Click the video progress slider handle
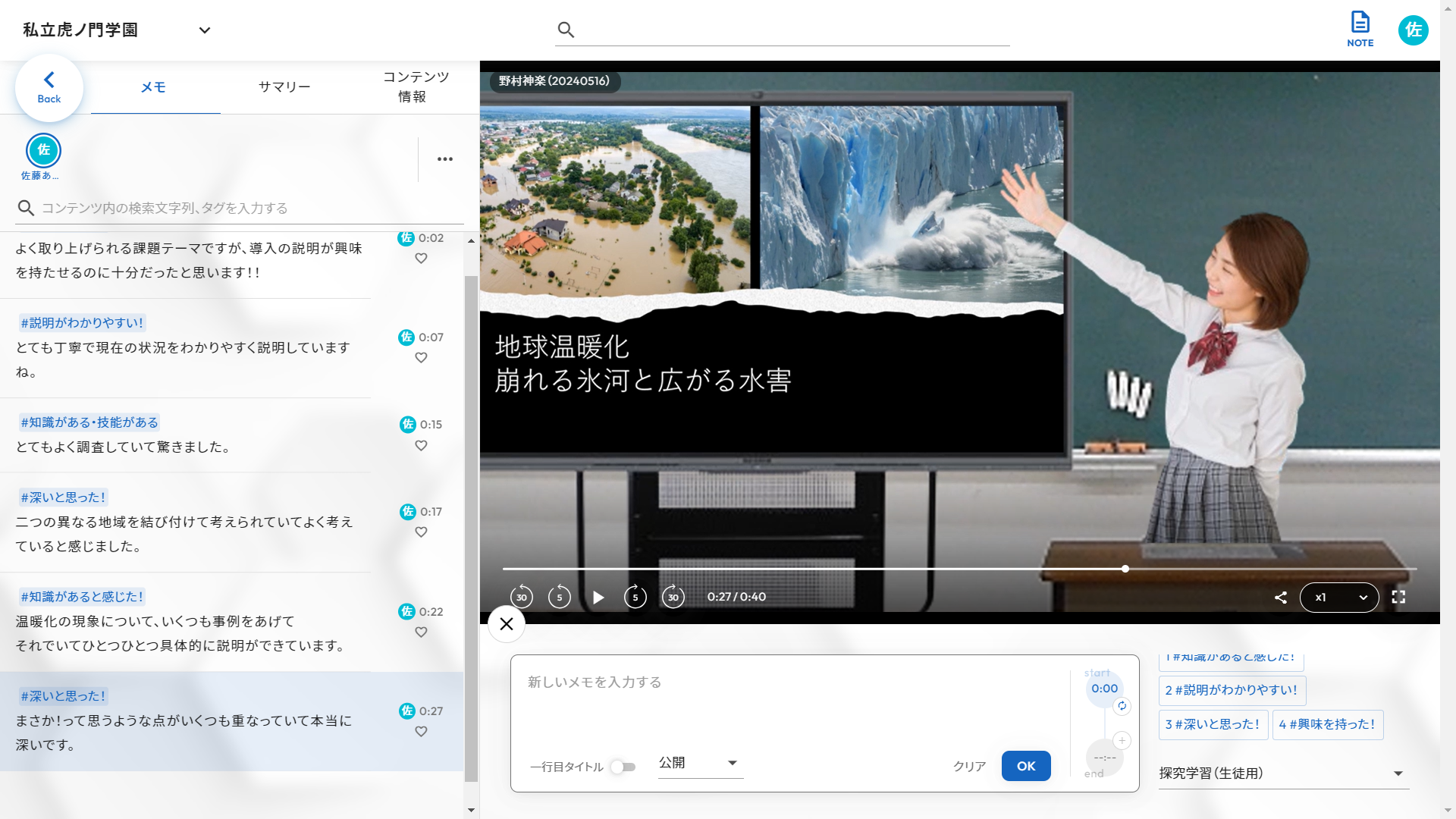The image size is (1456, 819). pyautogui.click(x=1125, y=569)
